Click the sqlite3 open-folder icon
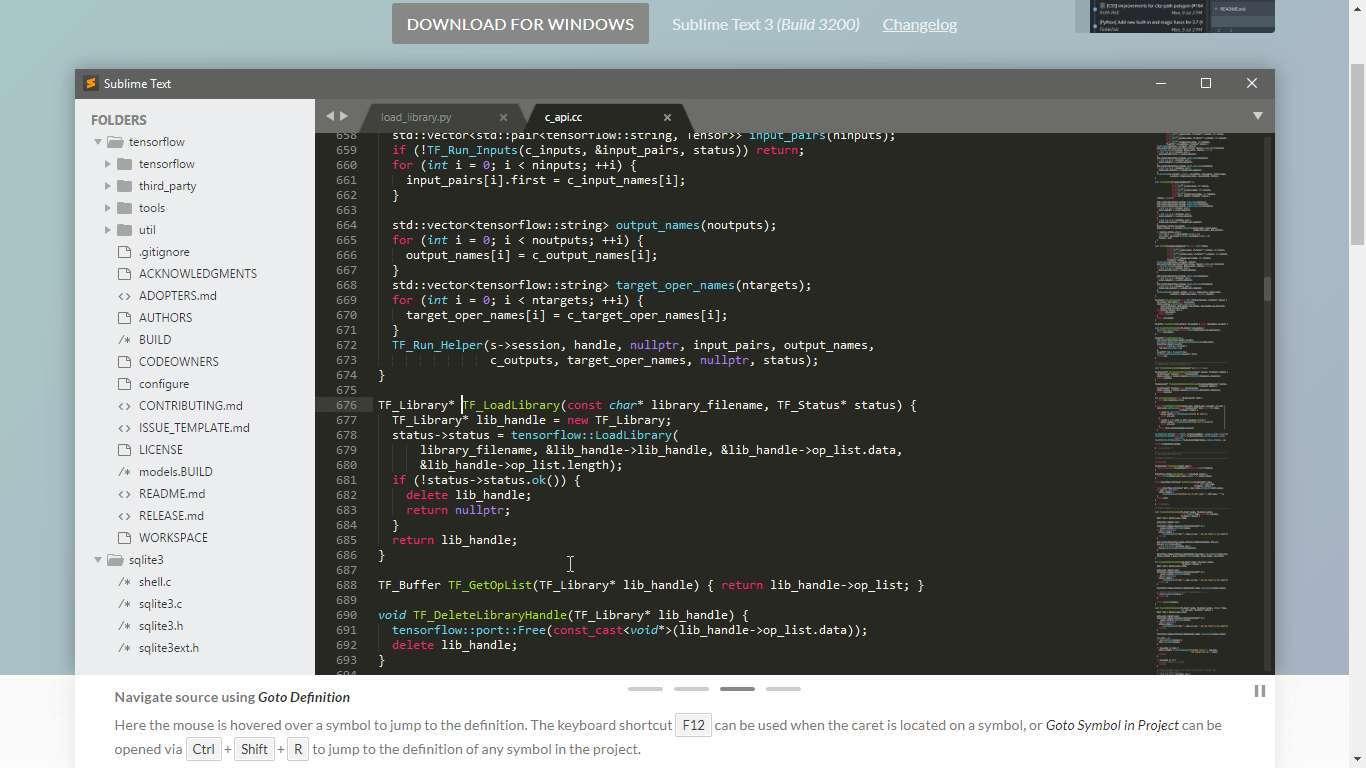1366x768 pixels. tap(115, 560)
